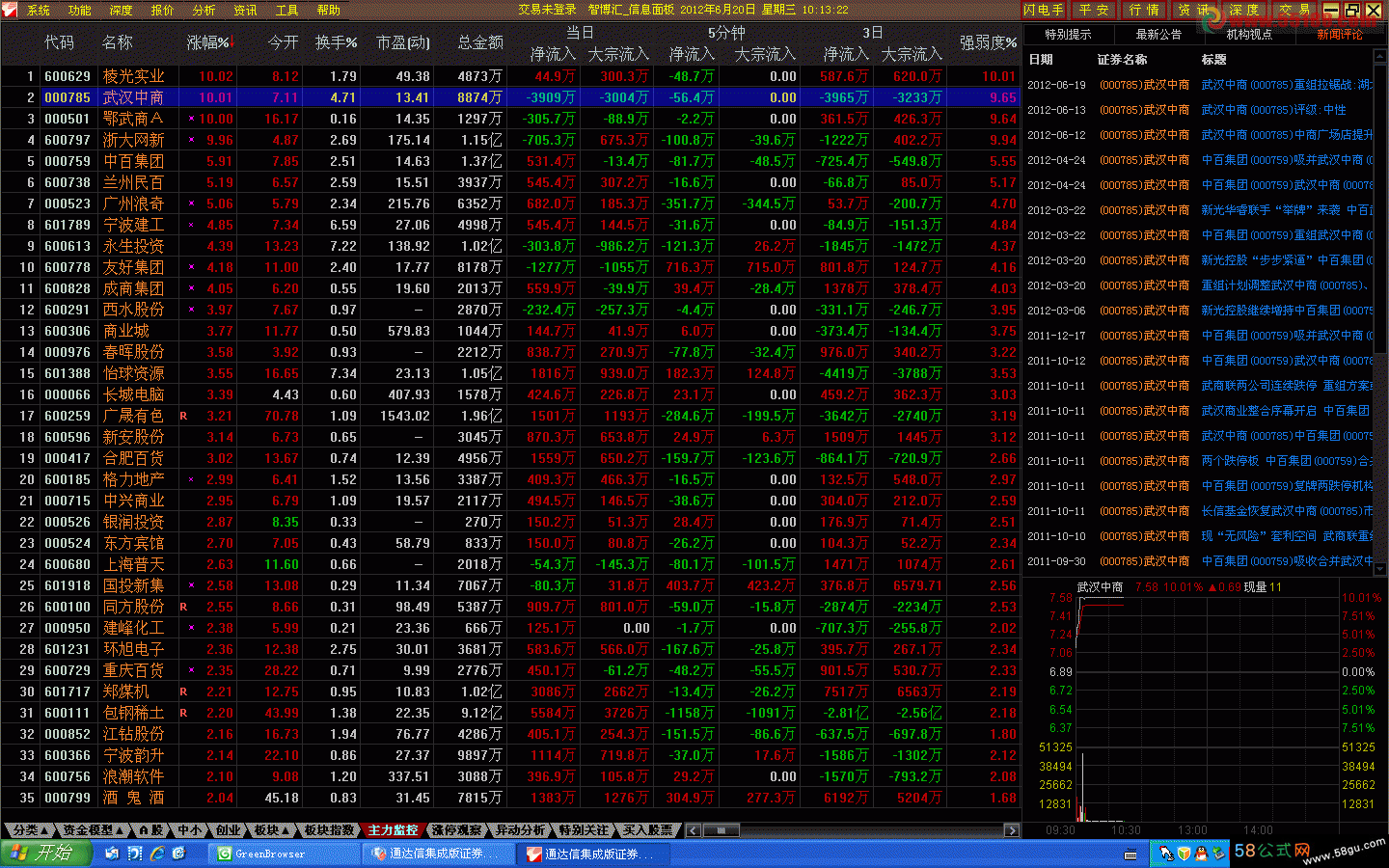
Task: Sort by the 强弱度% column header
Action: point(988,42)
